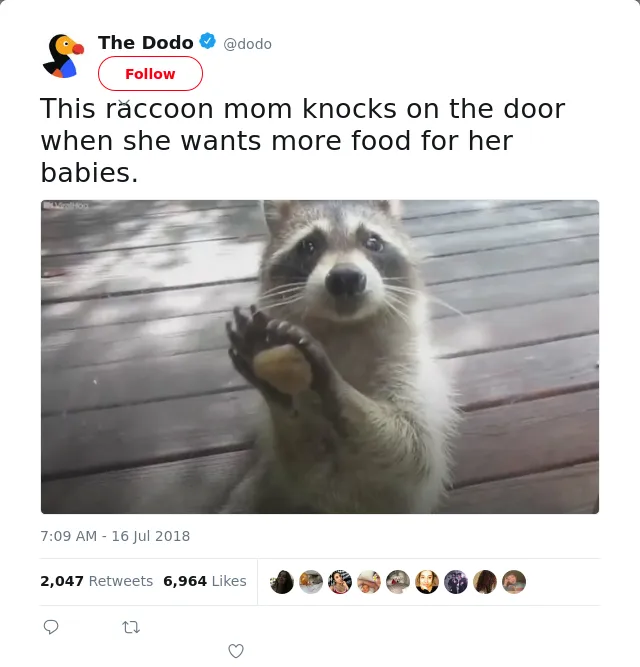Click the sixth liker avatar with blonde hair

click(427, 581)
